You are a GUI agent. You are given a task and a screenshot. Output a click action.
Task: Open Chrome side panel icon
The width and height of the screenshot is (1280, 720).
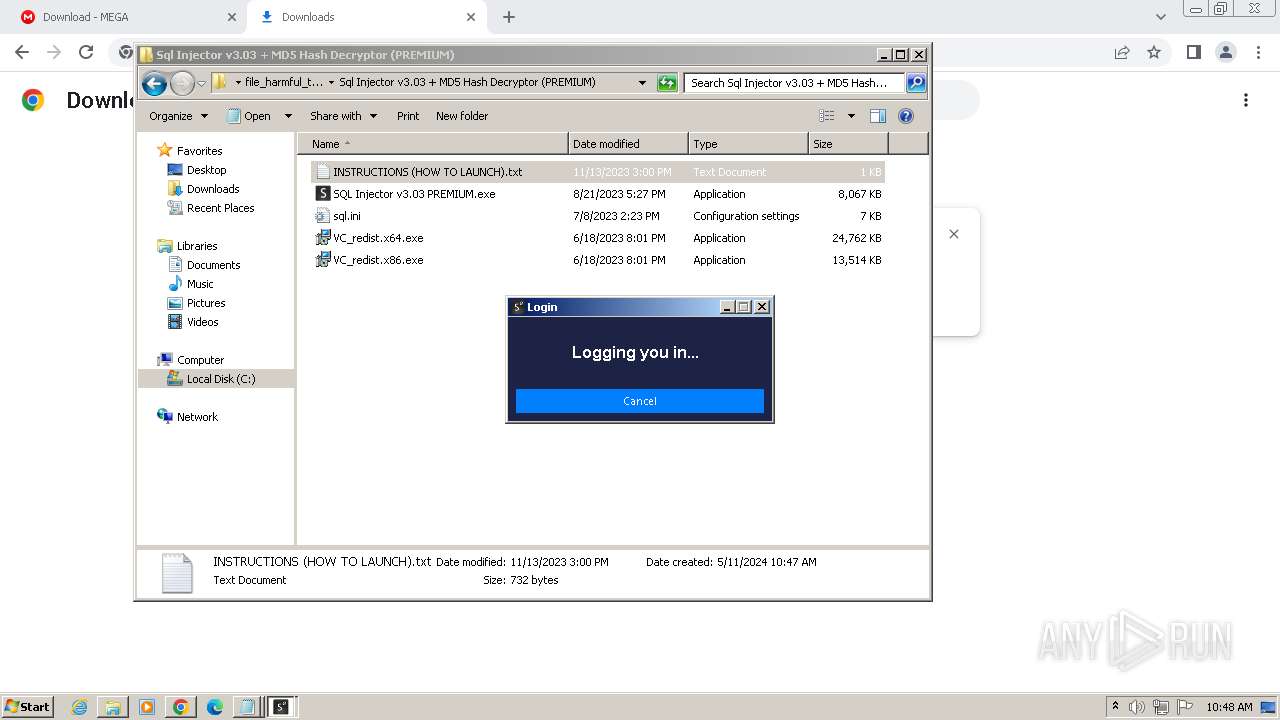1193,52
